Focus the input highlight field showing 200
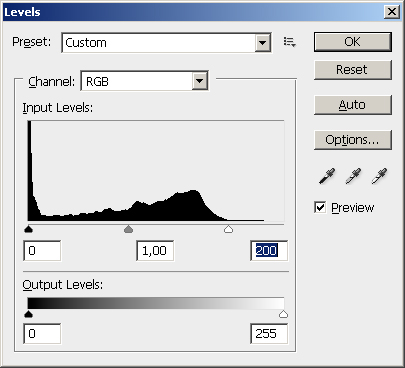Image resolution: width=405 pixels, height=368 pixels. [269, 251]
